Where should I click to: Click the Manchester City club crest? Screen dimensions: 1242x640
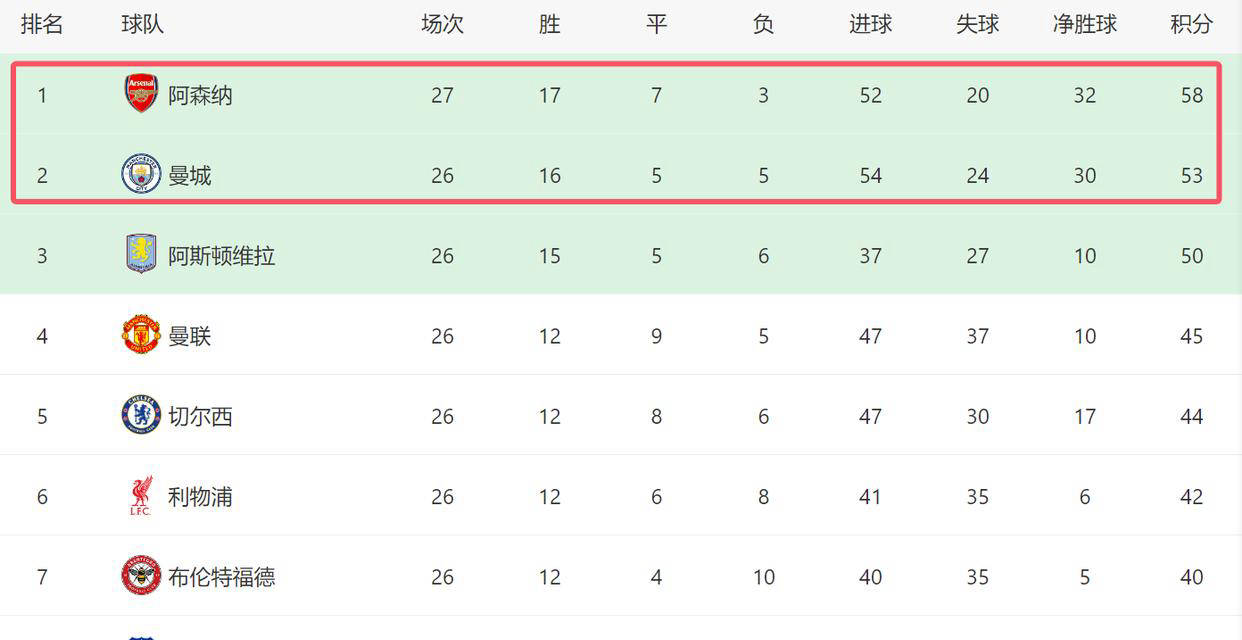[141, 174]
